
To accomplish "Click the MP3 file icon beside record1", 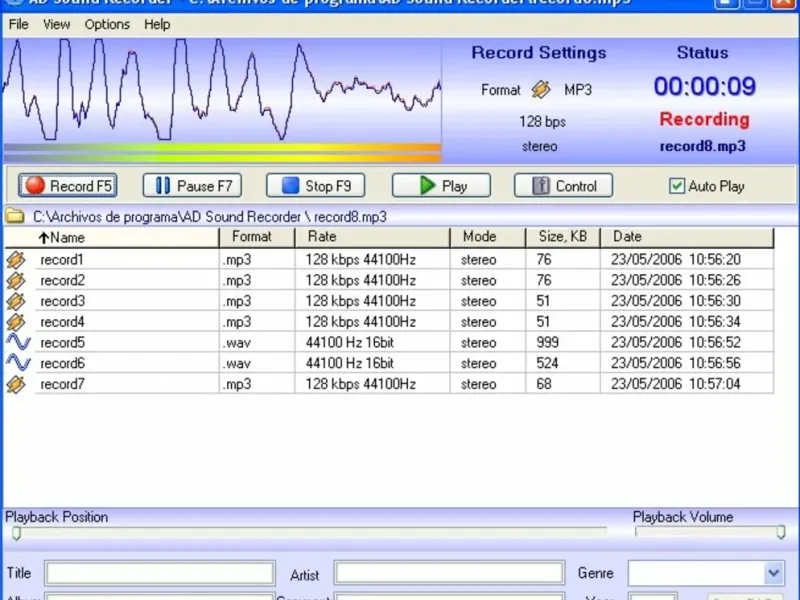I will (16, 259).
